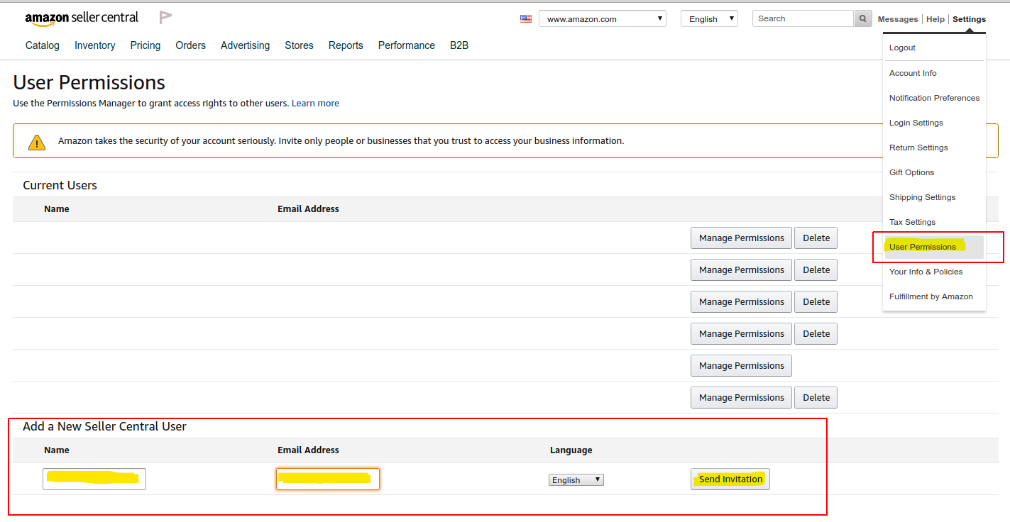
Task: Select Gift Options menu entry
Action: (x=911, y=172)
